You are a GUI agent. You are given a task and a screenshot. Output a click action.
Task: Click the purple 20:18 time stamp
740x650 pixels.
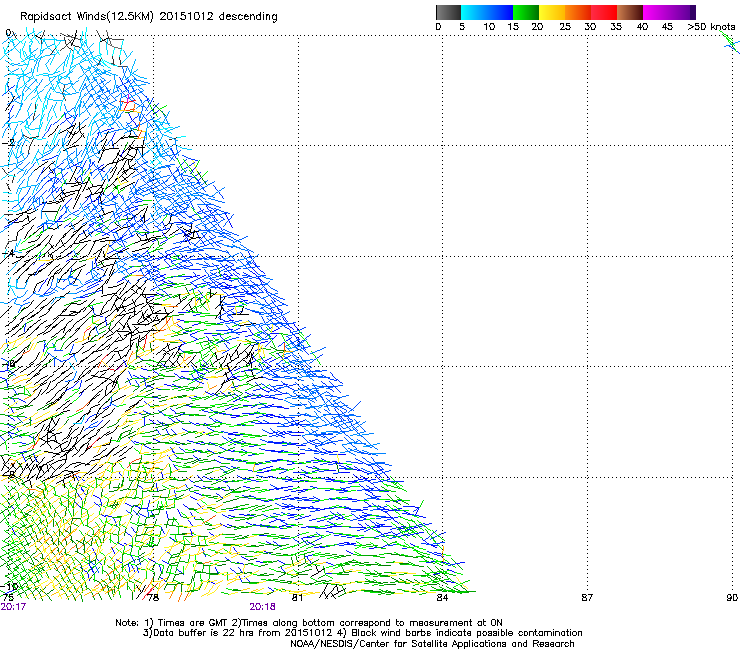pyautogui.click(x=262, y=607)
